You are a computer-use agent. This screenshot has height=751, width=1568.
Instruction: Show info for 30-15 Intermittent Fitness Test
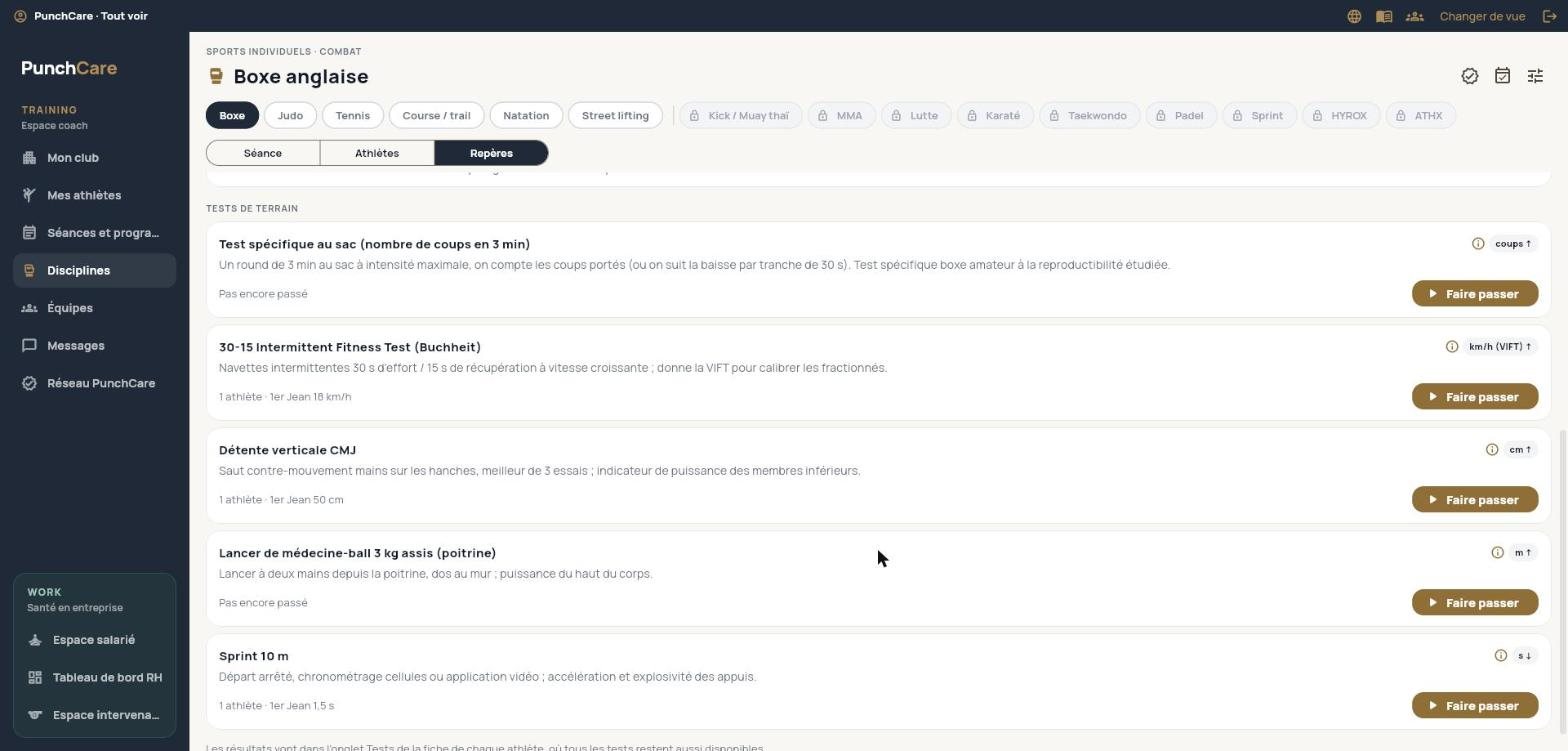tap(1451, 347)
